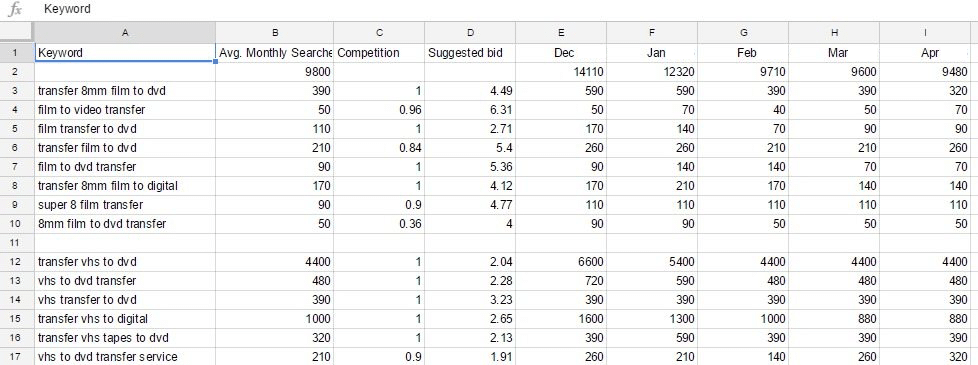Viewport: 978px width, 365px height.
Task: Select column I header
Action: pos(925,32)
